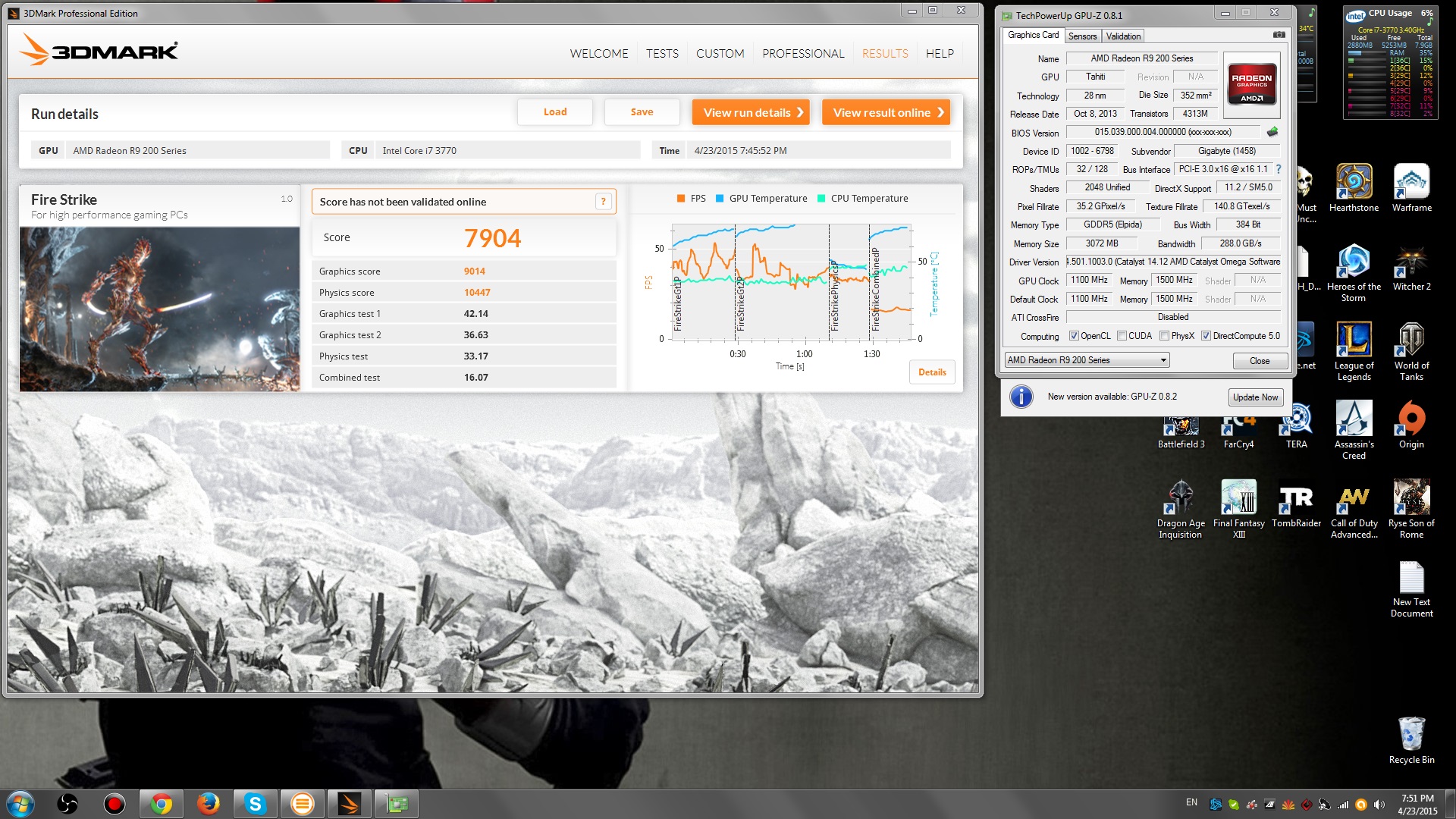Image resolution: width=1456 pixels, height=819 pixels.
Task: Open the TESTS menu in 3DMark
Action: tap(662, 54)
